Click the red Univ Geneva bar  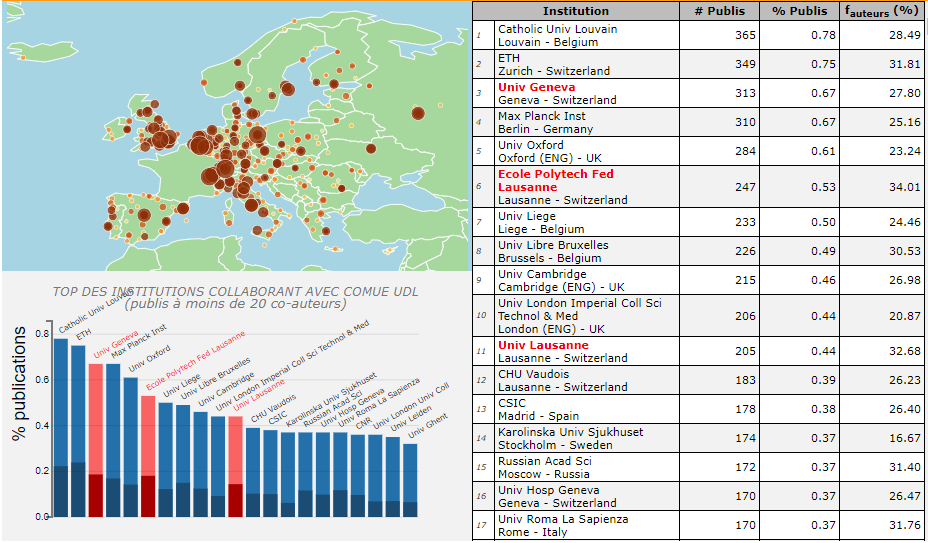pos(96,440)
